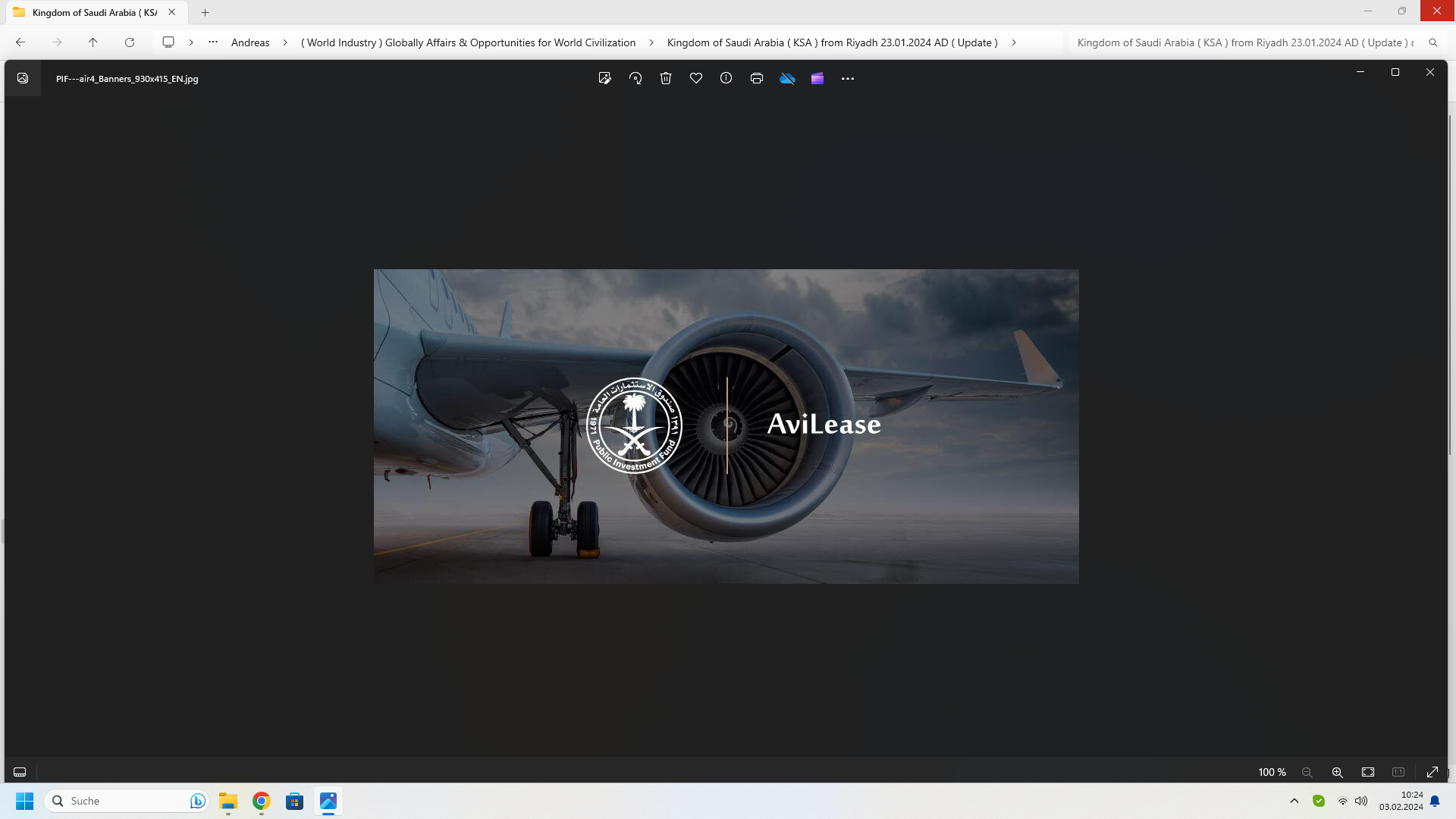Image resolution: width=1456 pixels, height=819 pixels.
Task: Show hidden tray icons chevron
Action: click(x=1294, y=801)
